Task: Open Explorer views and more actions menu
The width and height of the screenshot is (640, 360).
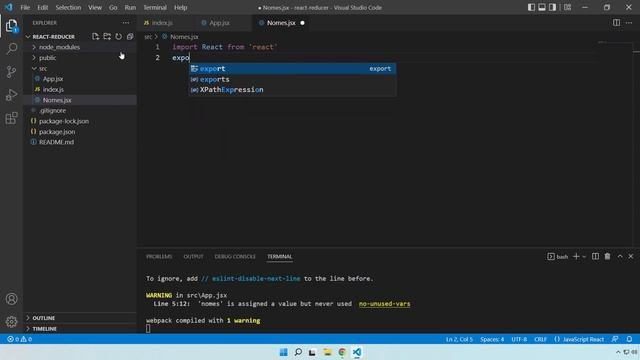Action: (x=126, y=23)
